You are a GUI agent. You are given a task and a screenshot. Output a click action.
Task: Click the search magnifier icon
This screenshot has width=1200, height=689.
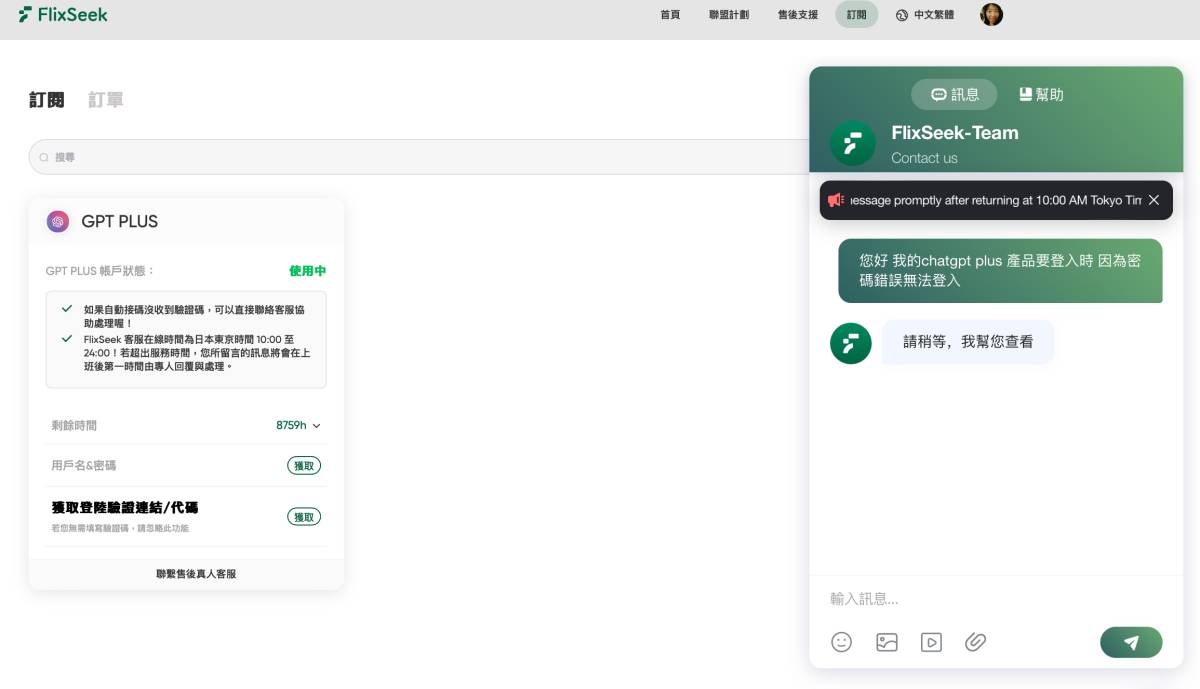[44, 157]
